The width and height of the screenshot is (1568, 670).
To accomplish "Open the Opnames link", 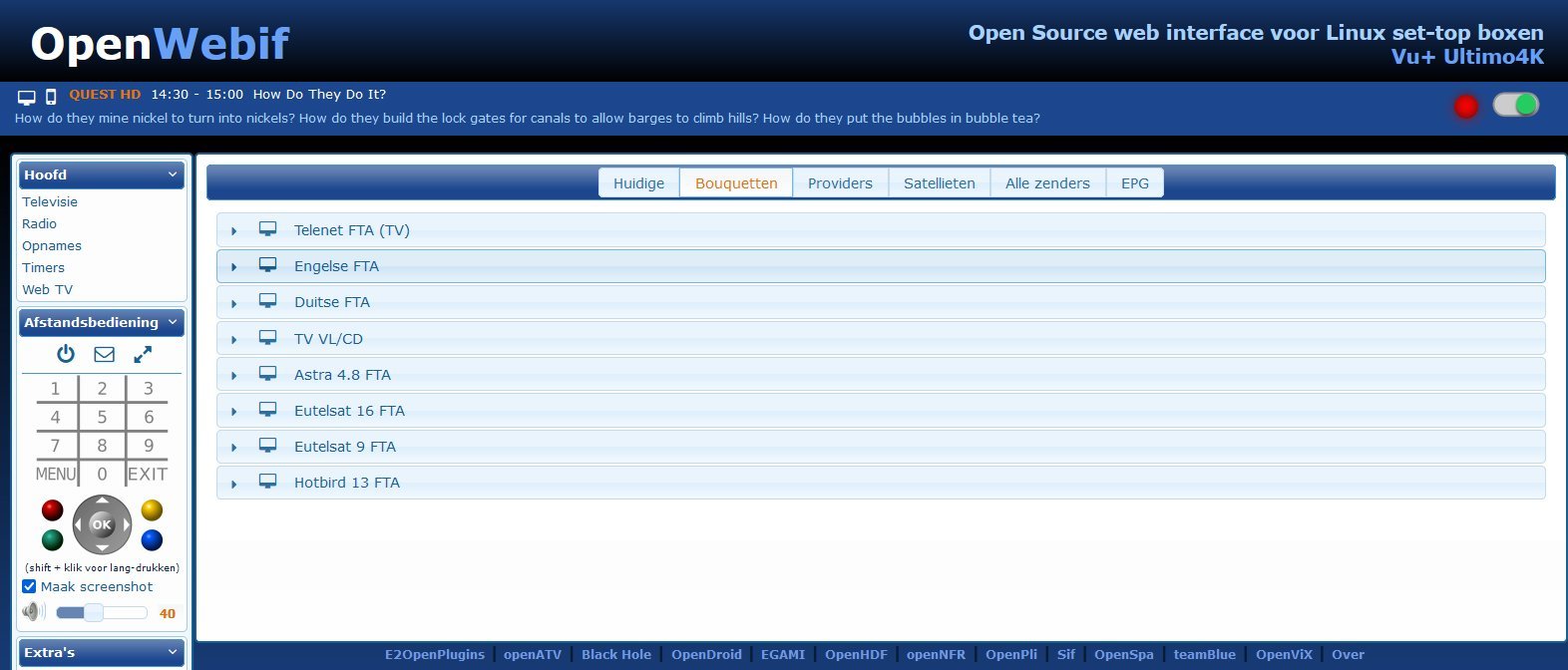I will [52, 245].
